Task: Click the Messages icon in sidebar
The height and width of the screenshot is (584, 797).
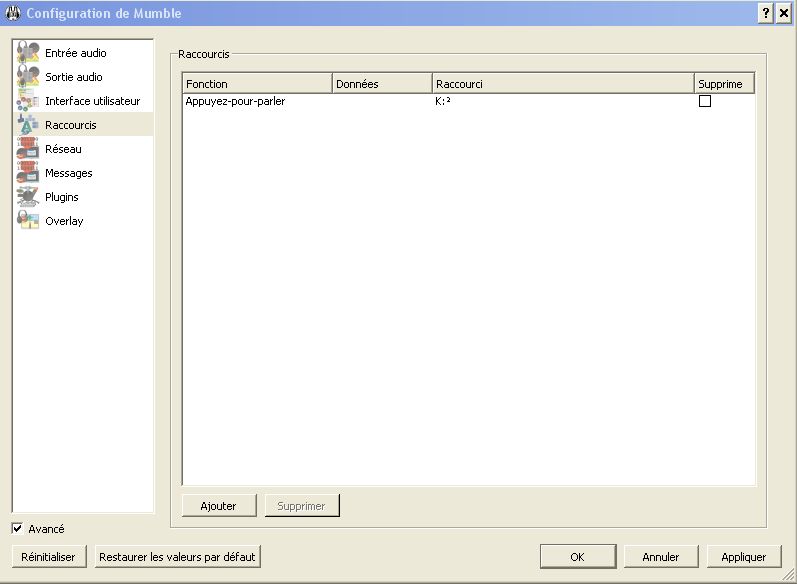Action: pos(28,172)
